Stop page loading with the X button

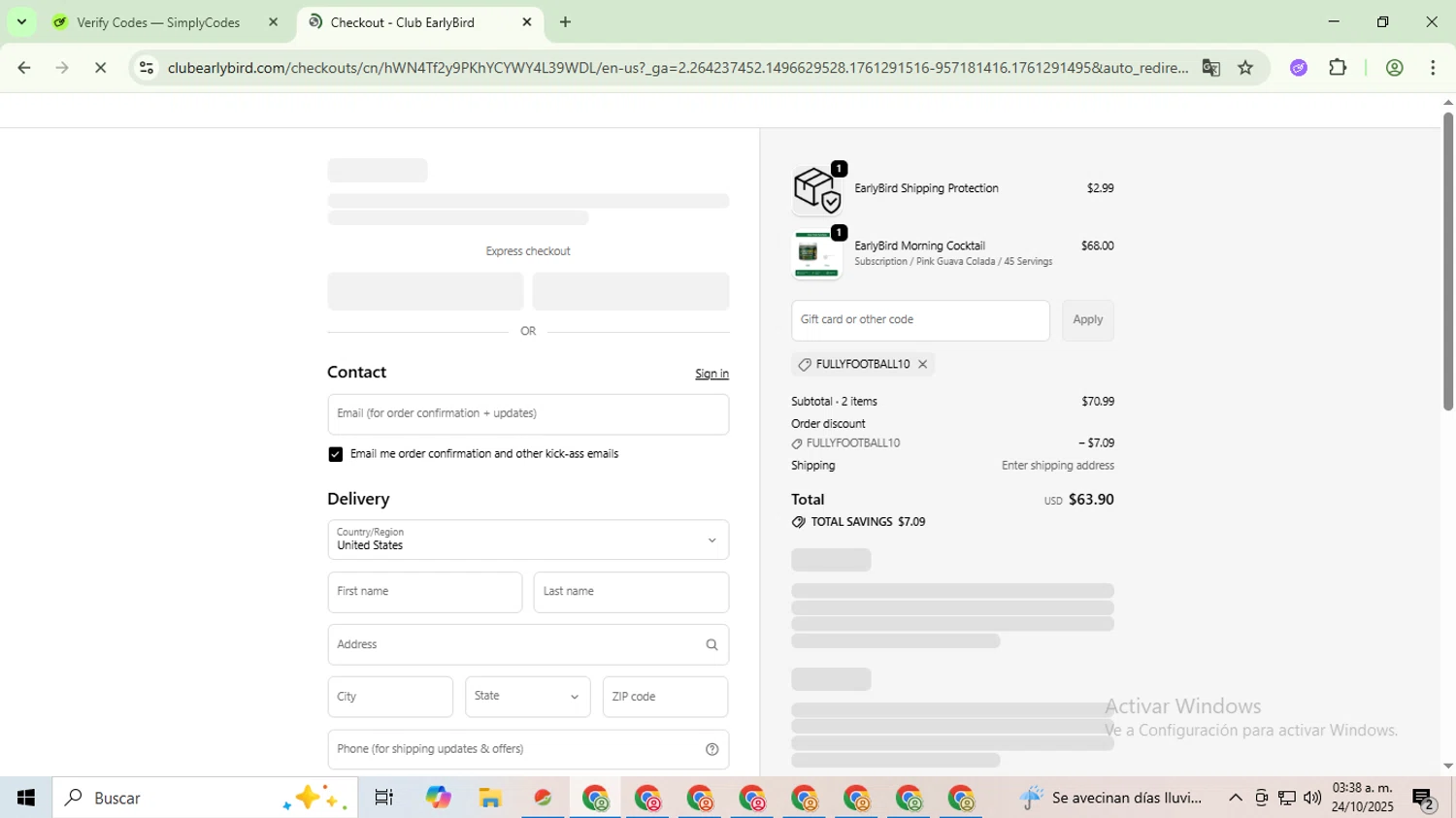pos(100,68)
